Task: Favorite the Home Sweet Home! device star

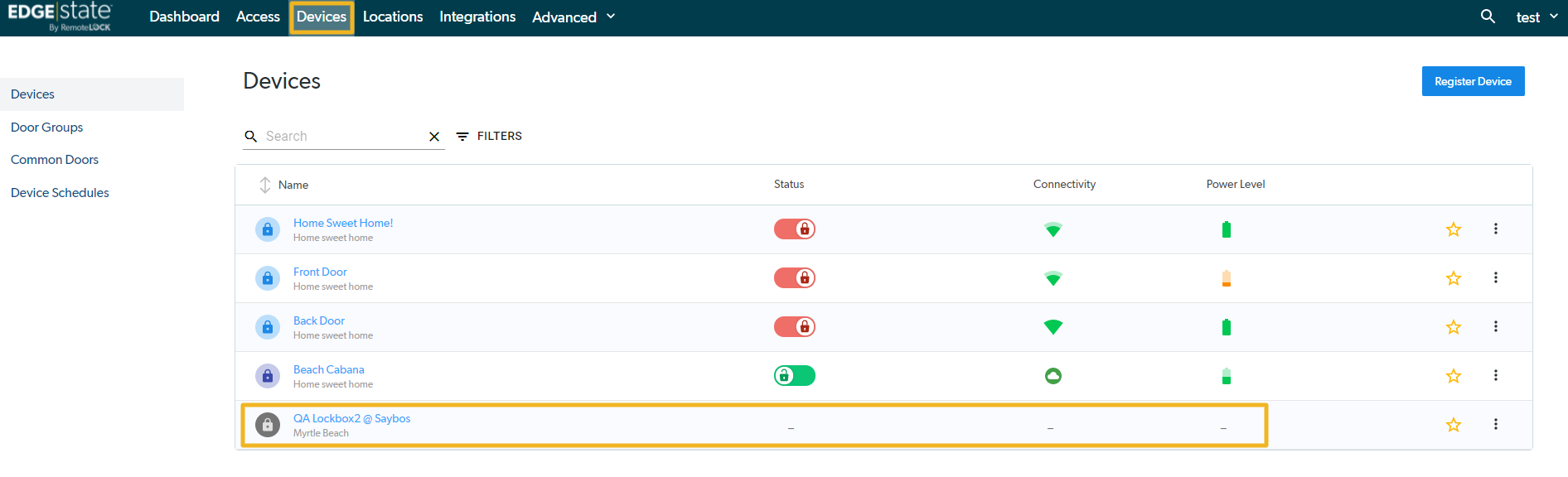Action: coord(1453,229)
